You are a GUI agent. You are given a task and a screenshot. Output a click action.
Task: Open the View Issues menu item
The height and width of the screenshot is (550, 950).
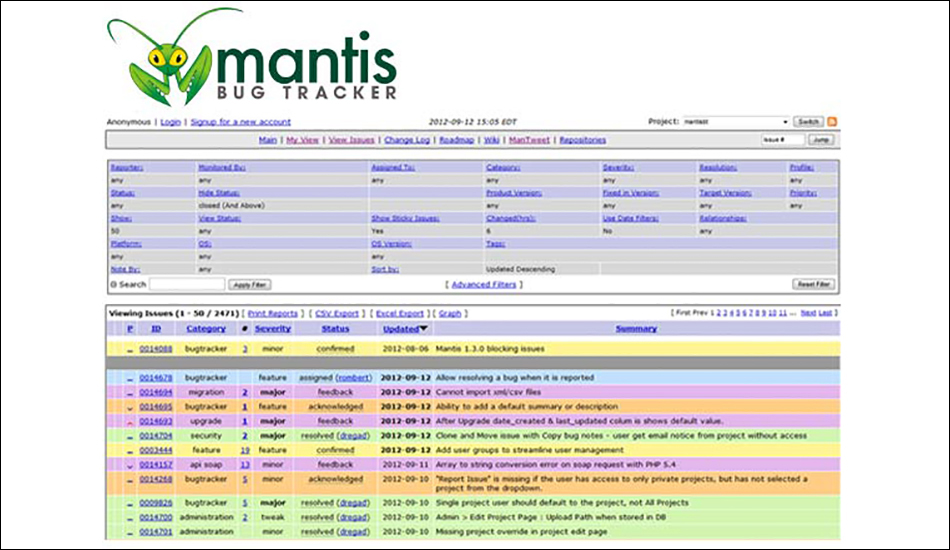351,140
